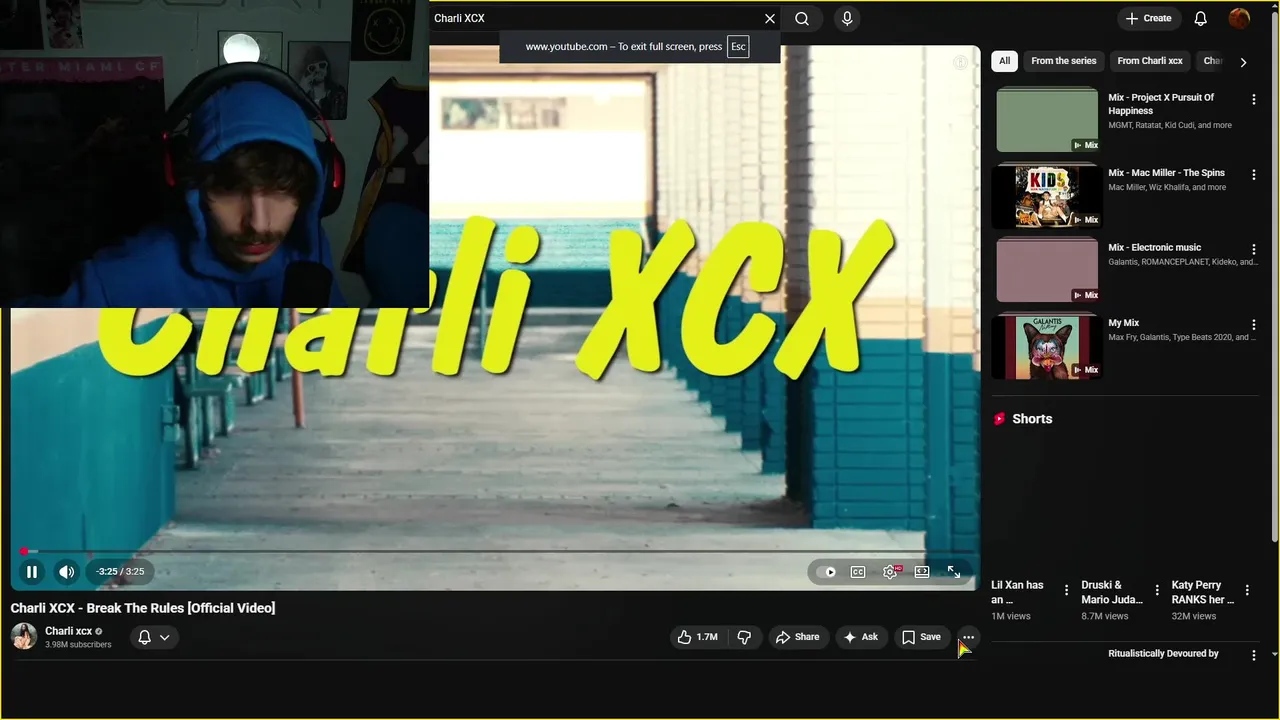Open Katy Perry RANKS her short
This screenshot has height=720, width=1280.
pos(1203,592)
